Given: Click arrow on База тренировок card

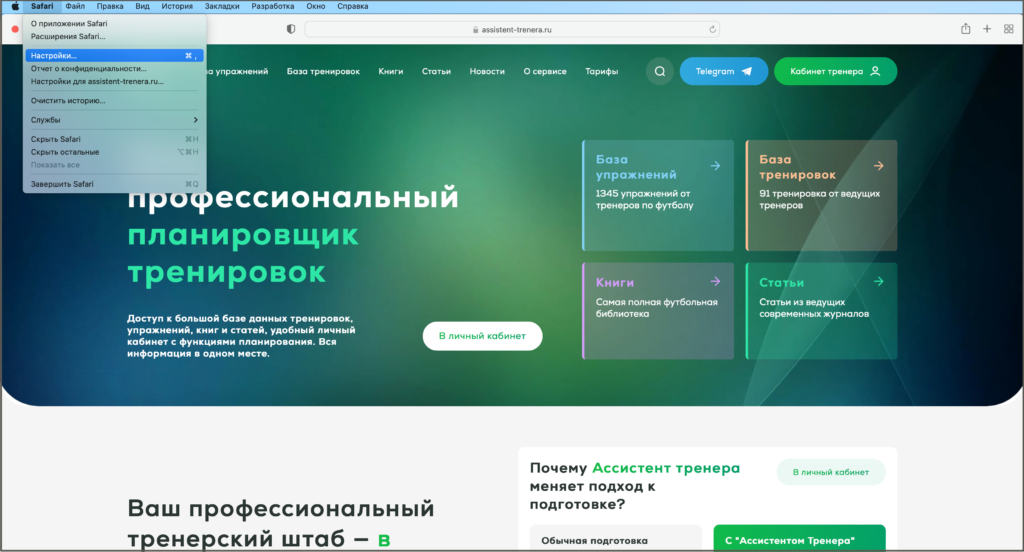Looking at the screenshot, I should click(x=878, y=166).
